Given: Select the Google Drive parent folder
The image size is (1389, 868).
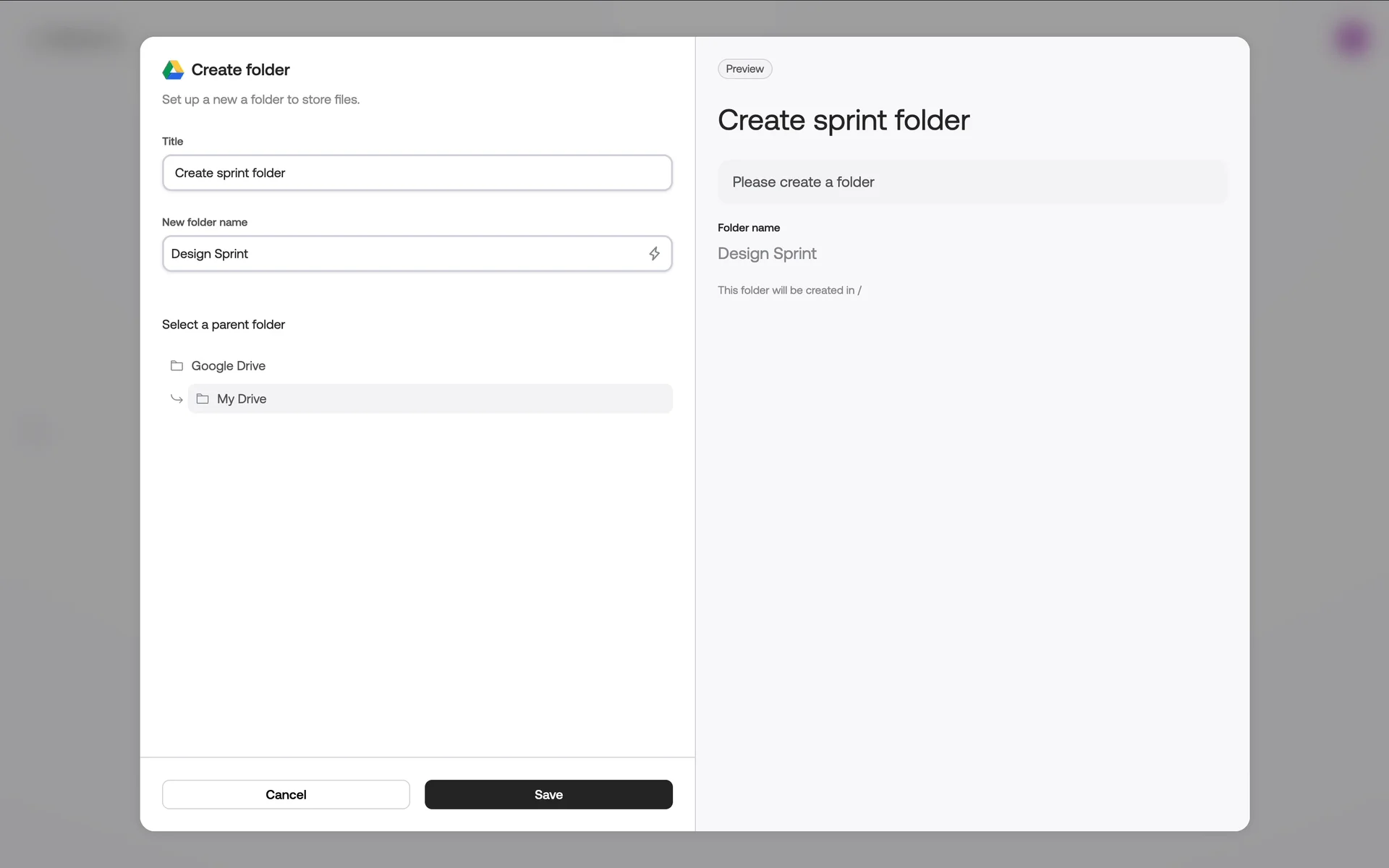Looking at the screenshot, I should coord(229,366).
